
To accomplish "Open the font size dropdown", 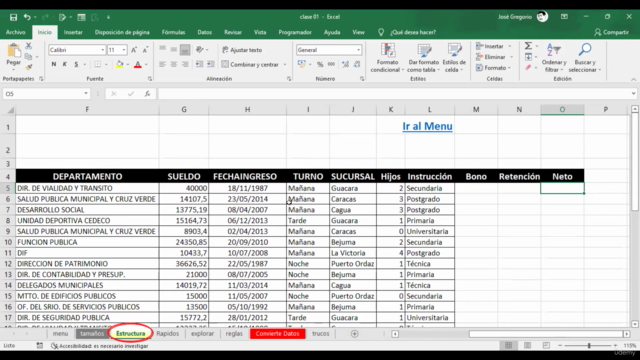I will pos(124,50).
